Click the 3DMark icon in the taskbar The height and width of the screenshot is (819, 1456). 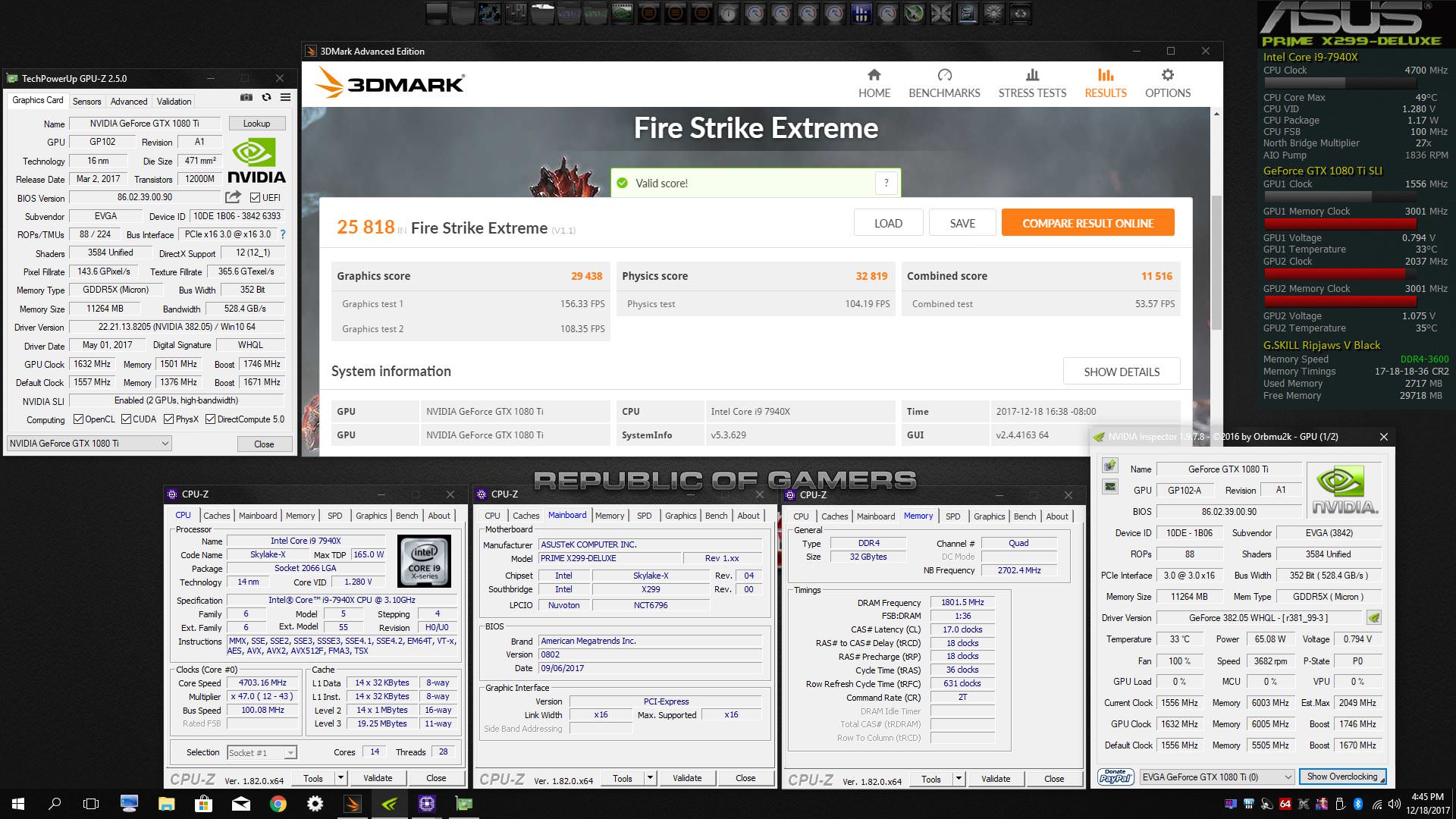pos(353,803)
